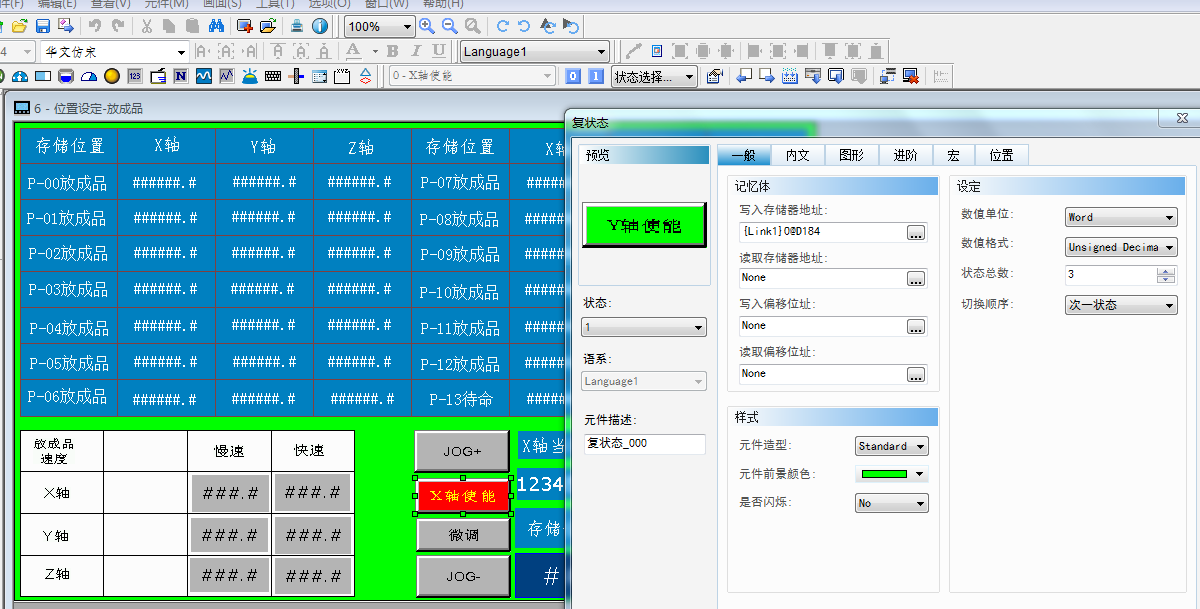Screen dimensions: 1200x609
Task: Click browse button for 写入存储器地址
Action: [916, 232]
